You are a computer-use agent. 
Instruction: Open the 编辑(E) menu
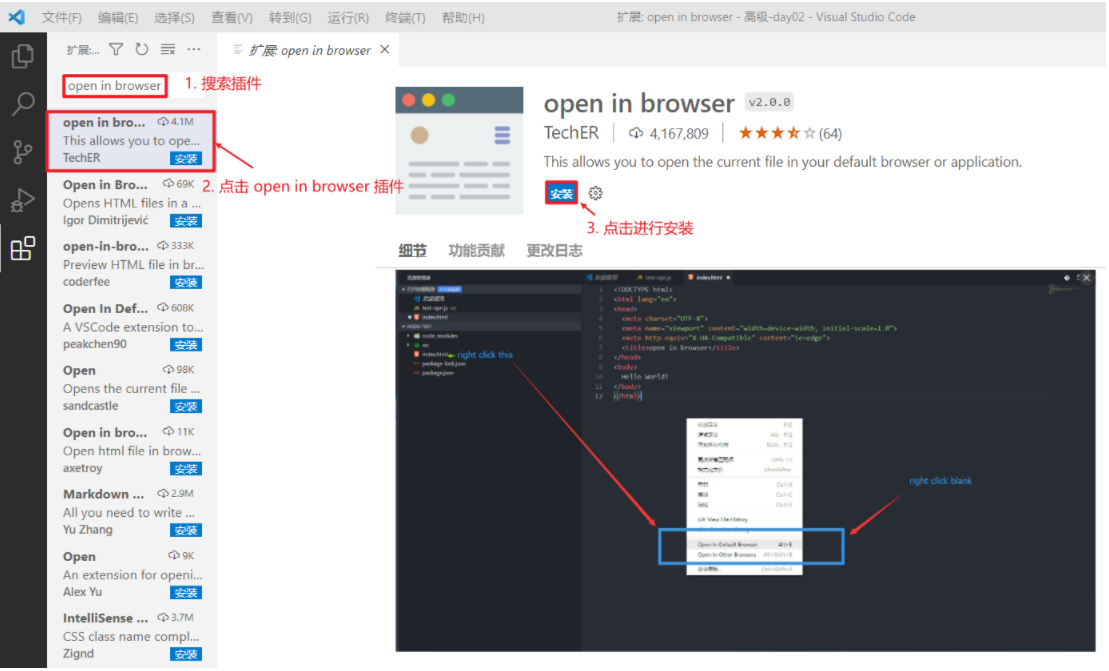coord(117,17)
